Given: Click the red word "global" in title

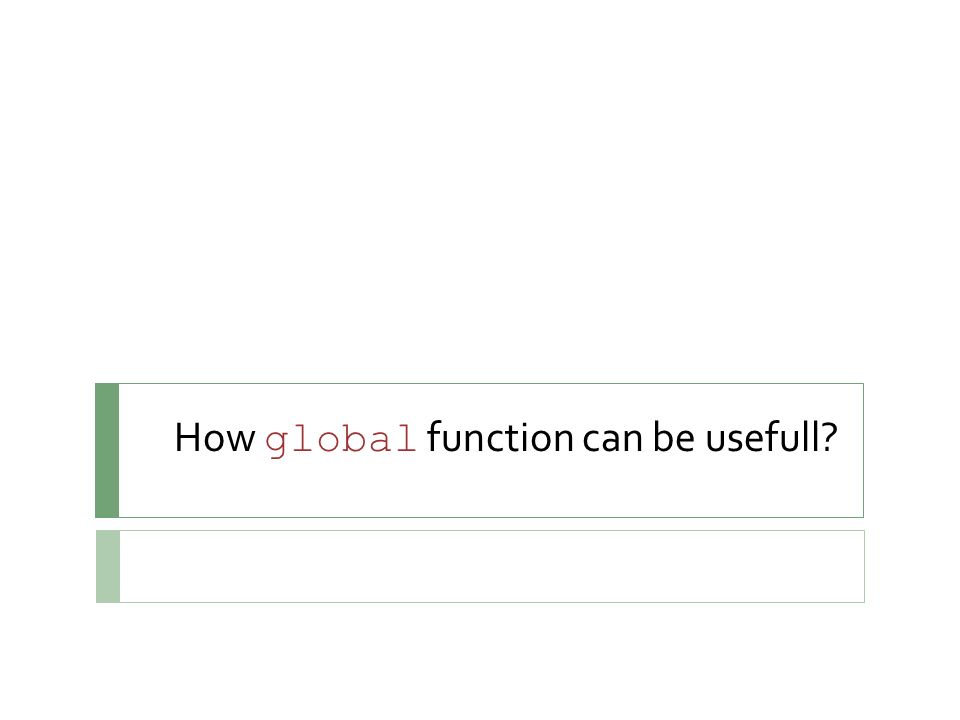Looking at the screenshot, I should pos(340,440).
